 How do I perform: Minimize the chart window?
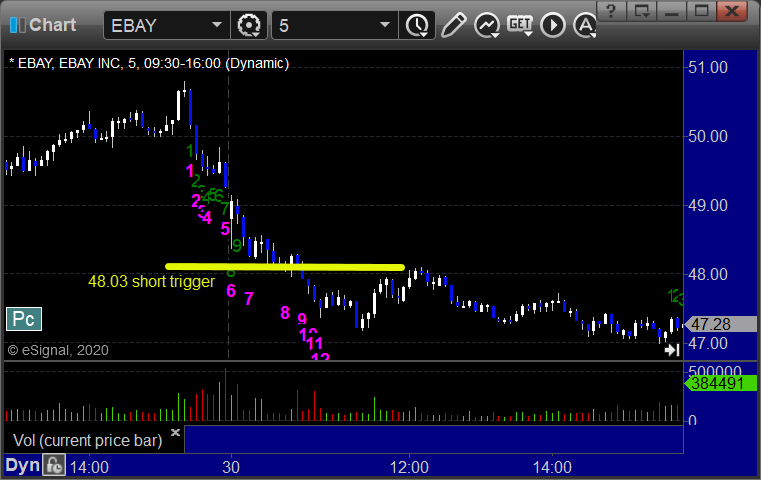[671, 11]
